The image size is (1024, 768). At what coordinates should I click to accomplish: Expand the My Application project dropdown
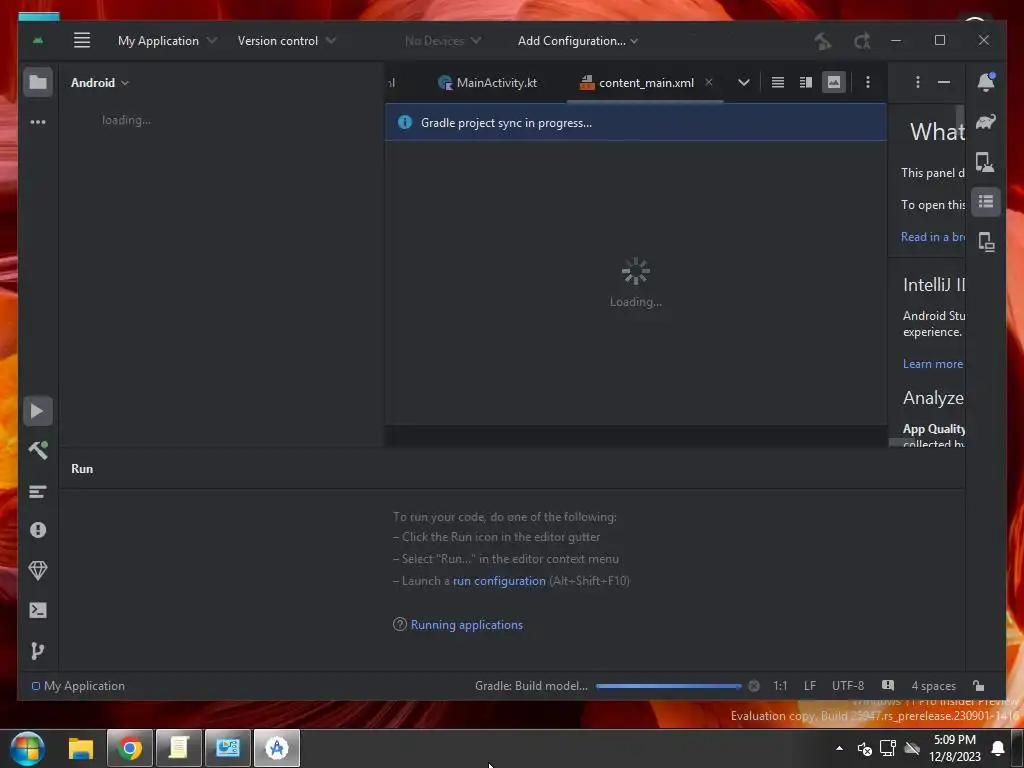pyautogui.click(x=167, y=40)
